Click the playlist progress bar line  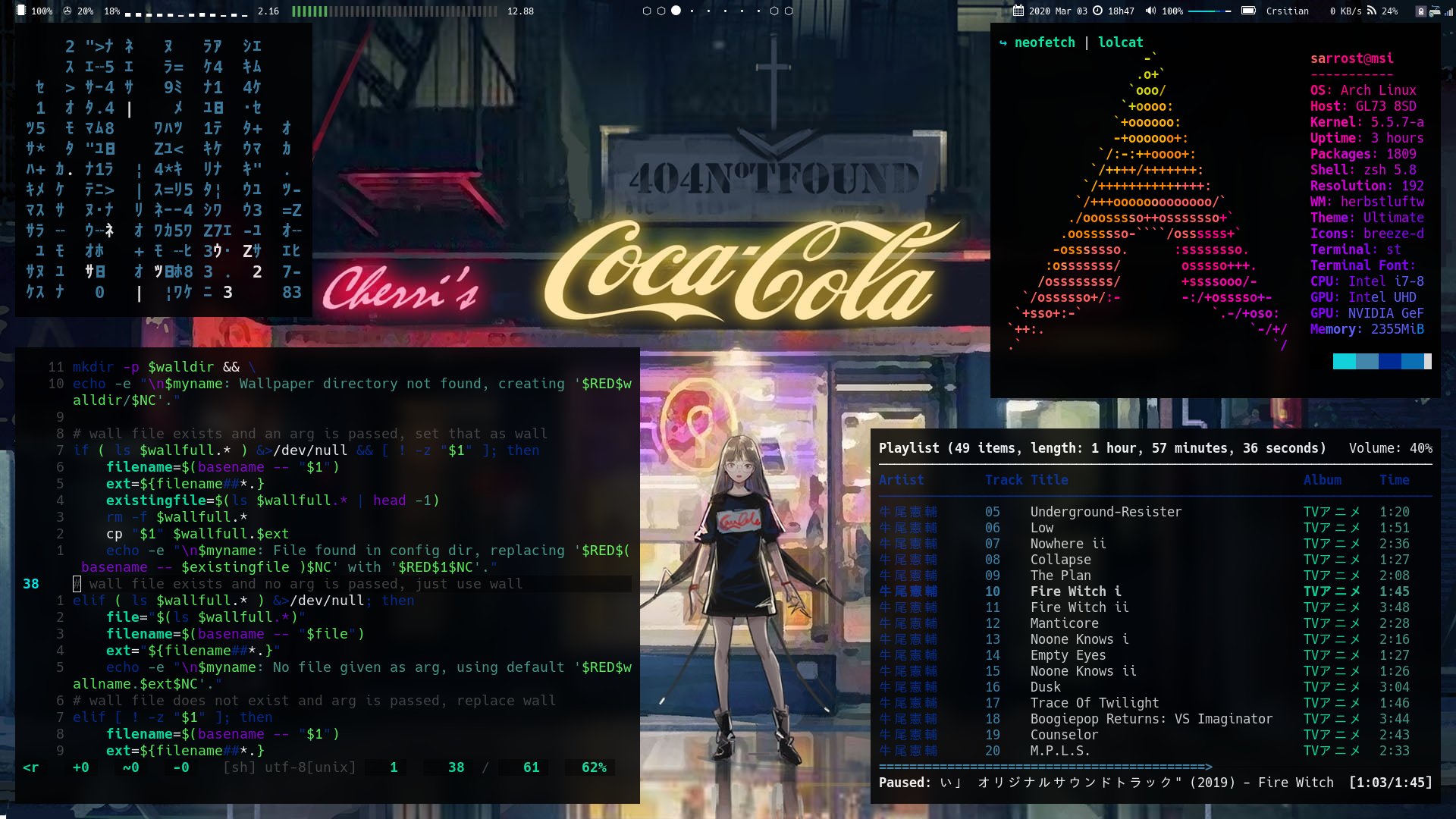[1044, 767]
